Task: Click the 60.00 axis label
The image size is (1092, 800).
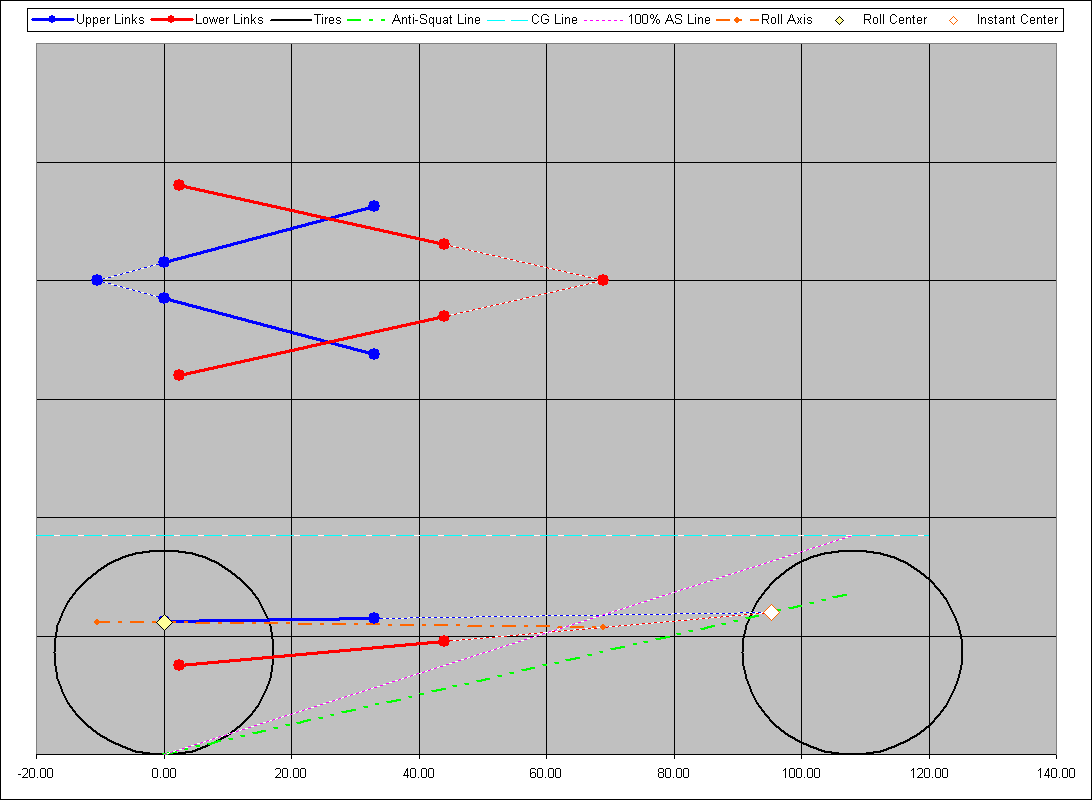Action: coord(545,774)
